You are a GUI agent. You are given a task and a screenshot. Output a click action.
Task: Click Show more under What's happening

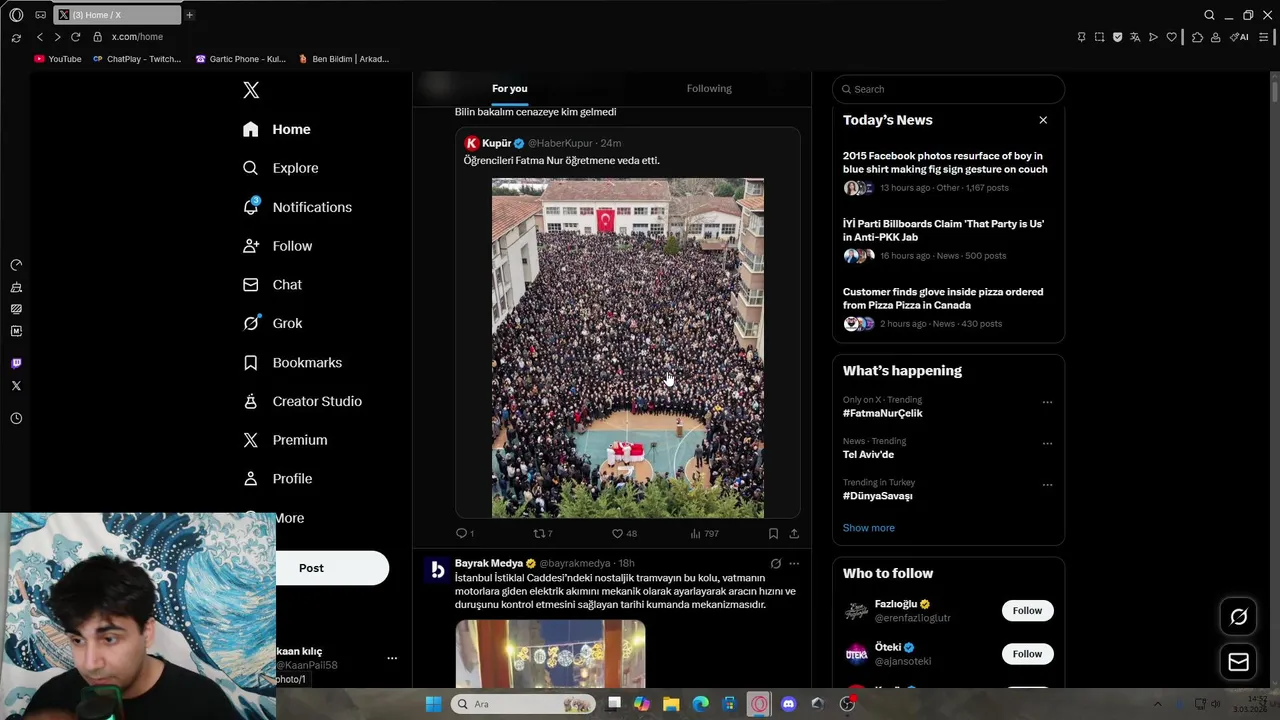(x=869, y=528)
